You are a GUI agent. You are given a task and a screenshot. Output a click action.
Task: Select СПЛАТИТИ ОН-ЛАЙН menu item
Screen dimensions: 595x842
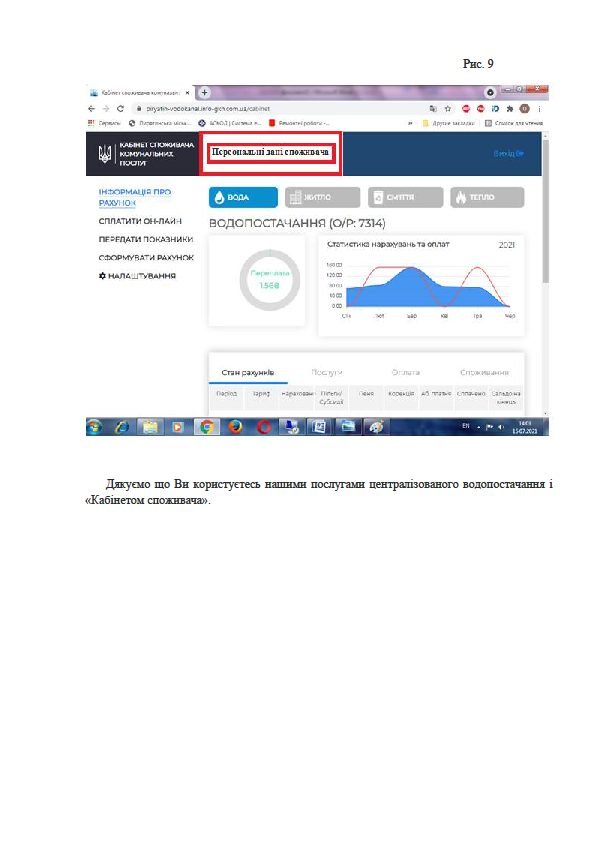(140, 221)
